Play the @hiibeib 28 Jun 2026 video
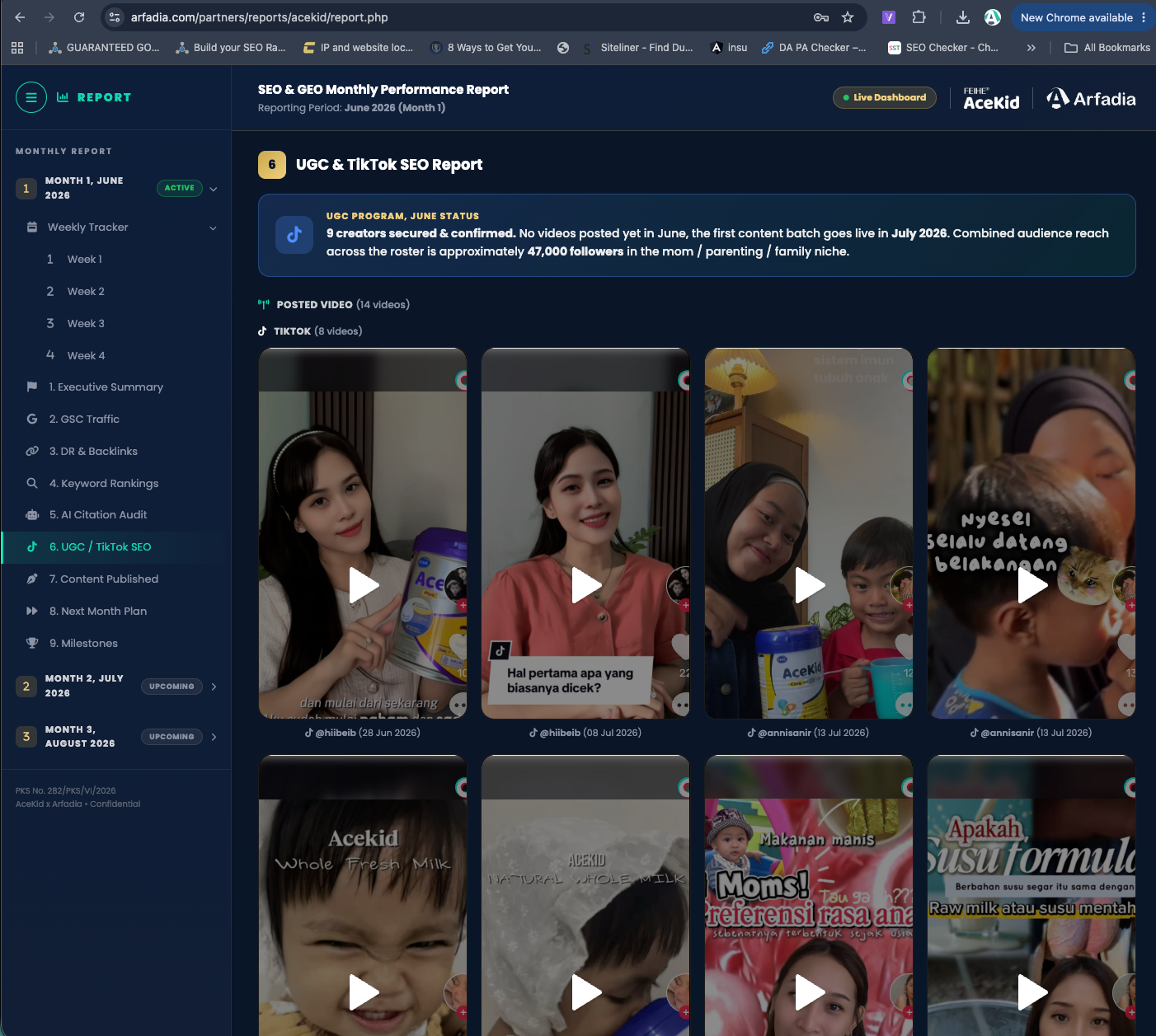This screenshot has height=1036, width=1156. pyautogui.click(x=364, y=585)
